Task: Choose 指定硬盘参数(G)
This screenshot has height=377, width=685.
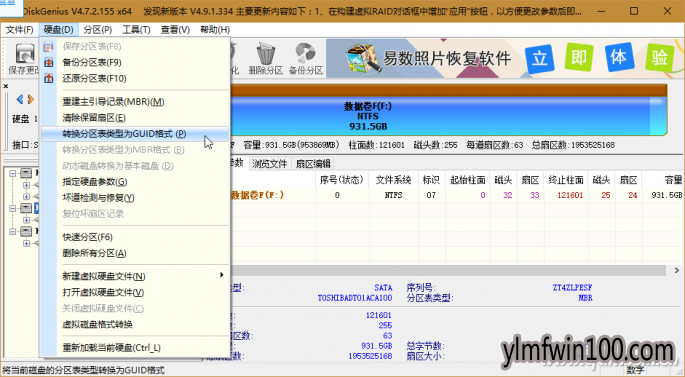Action: [x=135, y=182]
